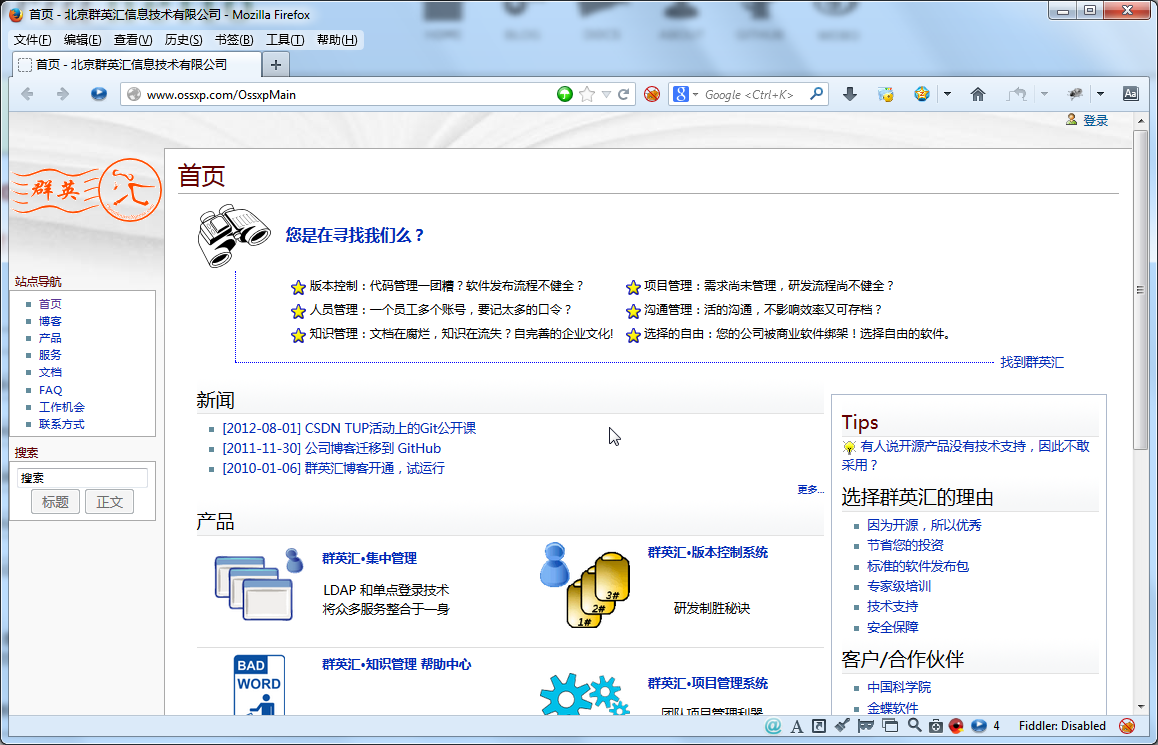The width and height of the screenshot is (1158, 745).
Task: Open a new tab with the plus button
Action: tap(275, 65)
